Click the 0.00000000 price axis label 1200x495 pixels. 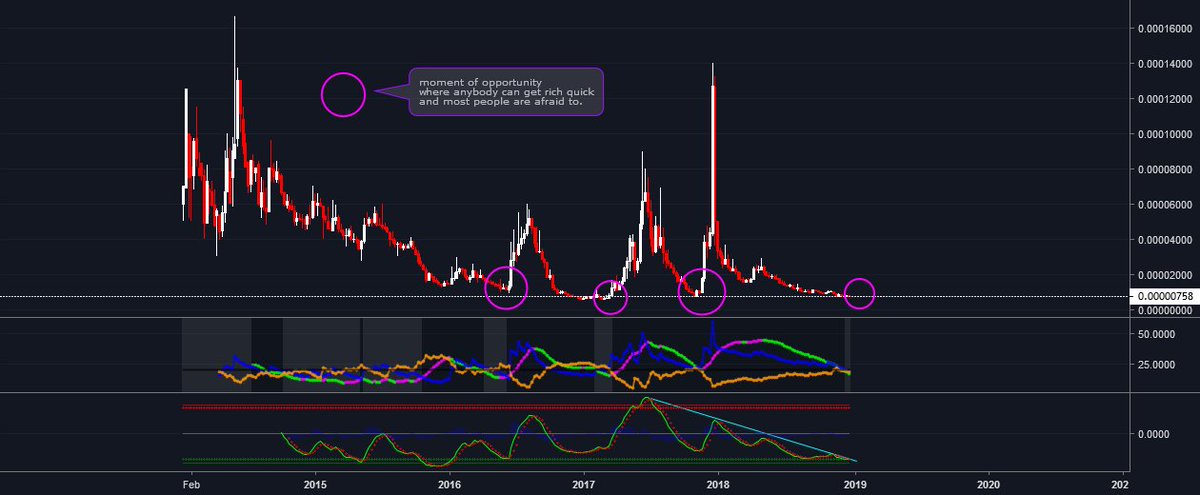point(1165,311)
